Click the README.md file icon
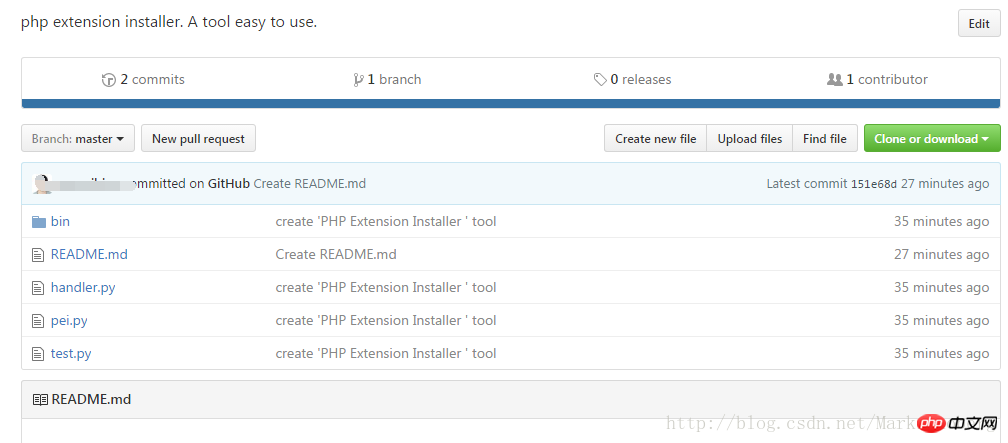Image resolution: width=1008 pixels, height=443 pixels. 39,255
